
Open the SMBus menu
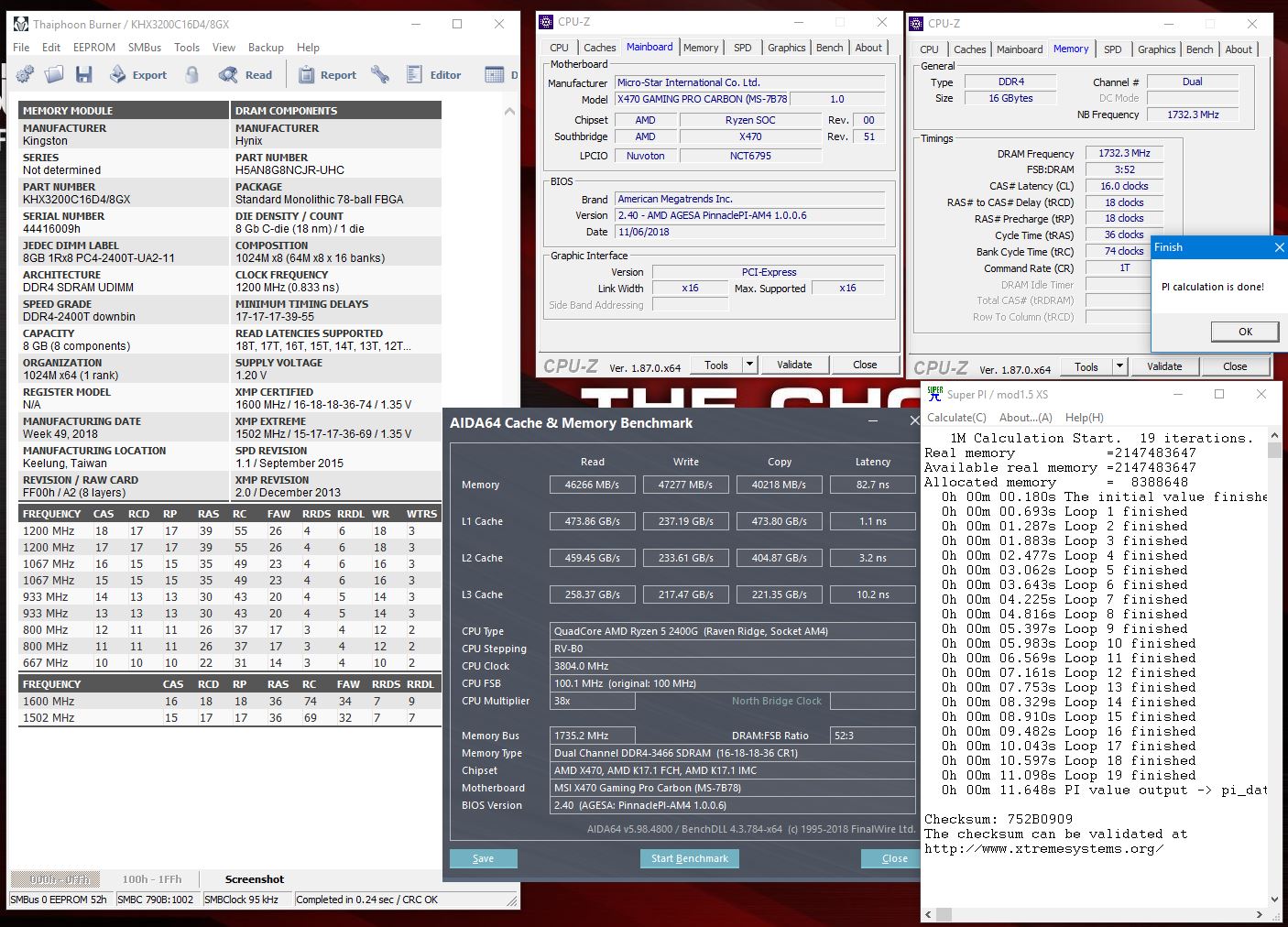point(145,48)
